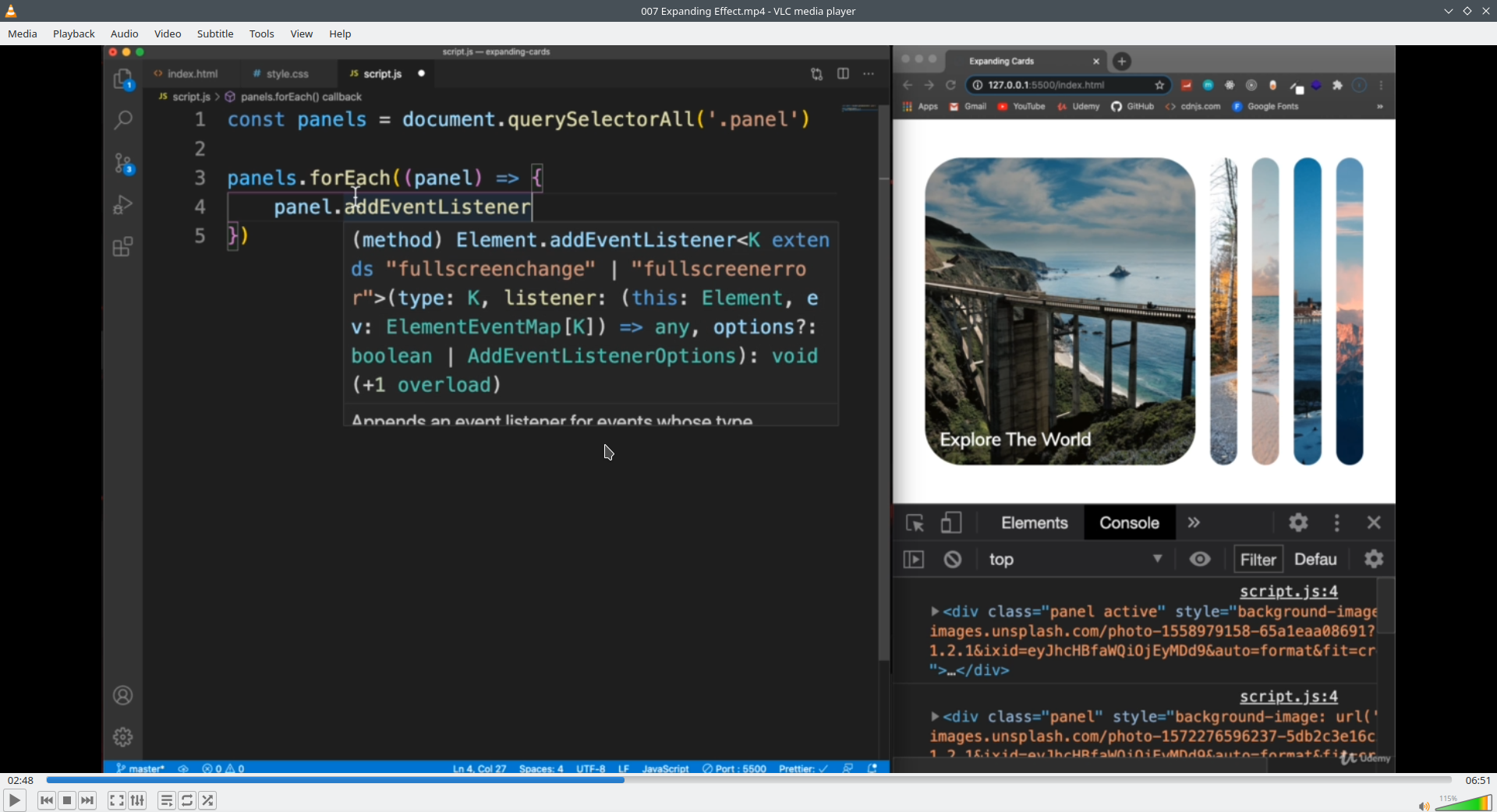This screenshot has height=812, width=1497.
Task: Adjust the VLC volume slider
Action: click(x=1463, y=803)
